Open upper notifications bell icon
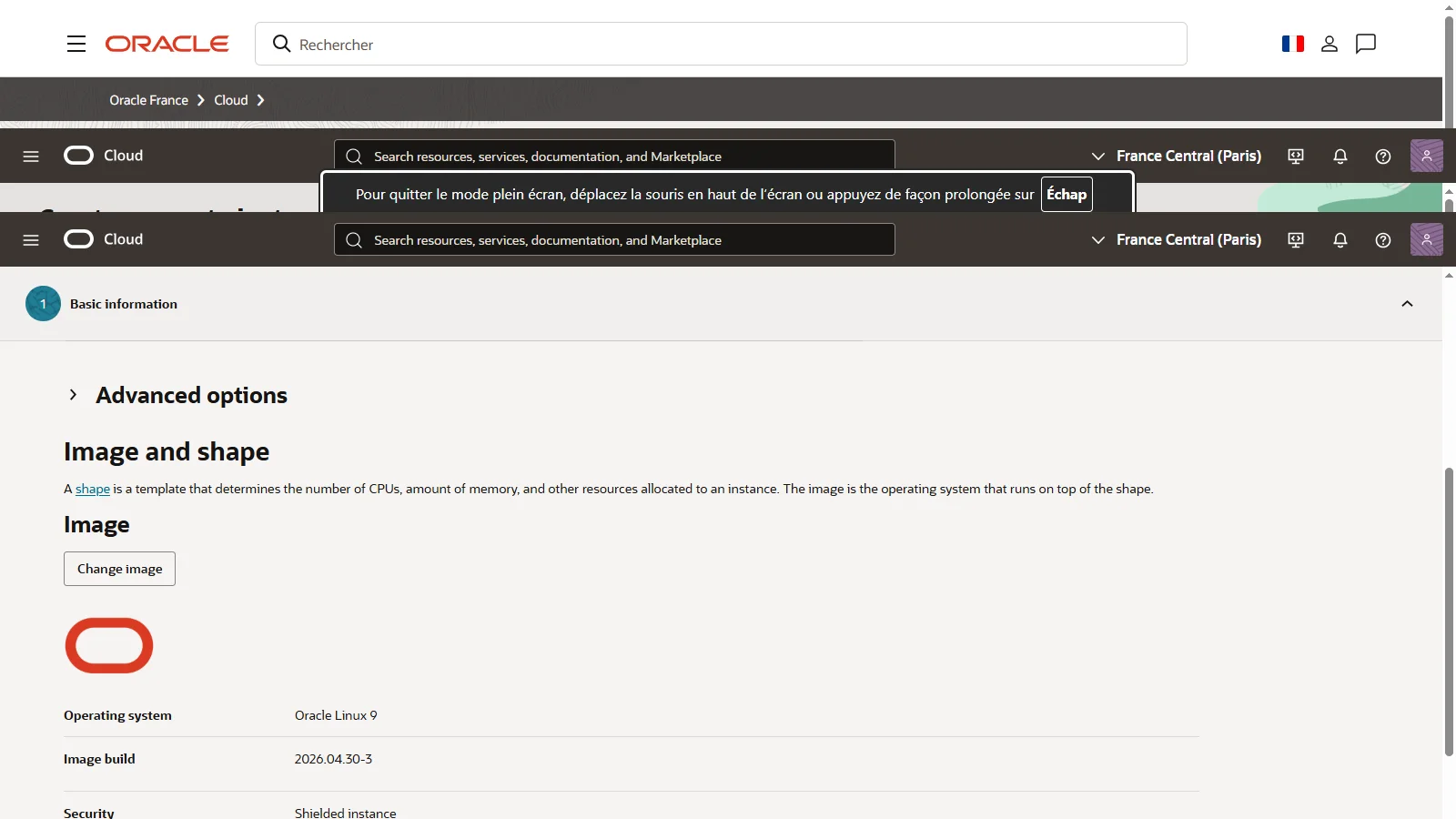This screenshot has width=1456, height=819. pos(1340,157)
